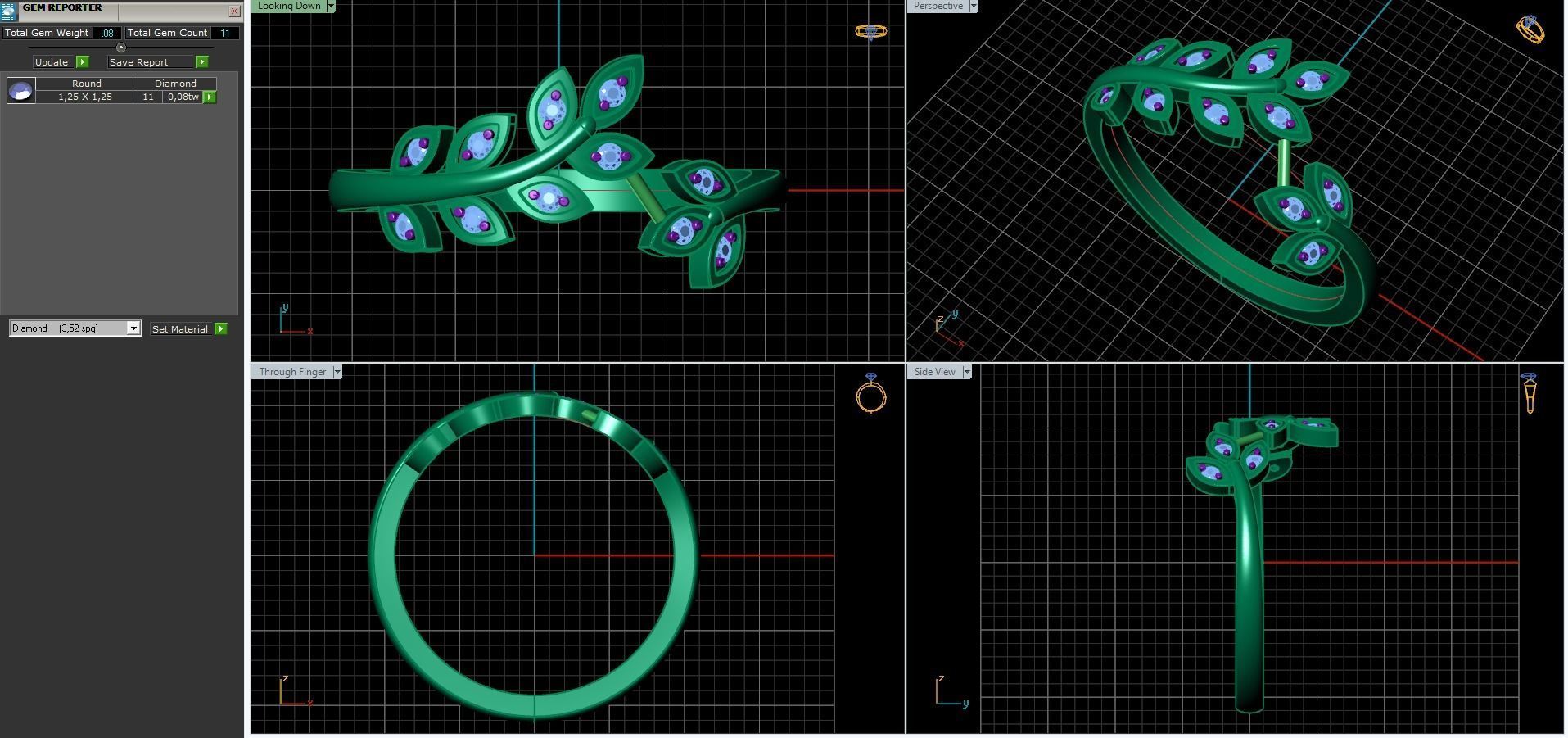1568x738 pixels.
Task: Click the 'Round' gem shape cell
Action: [86, 84]
